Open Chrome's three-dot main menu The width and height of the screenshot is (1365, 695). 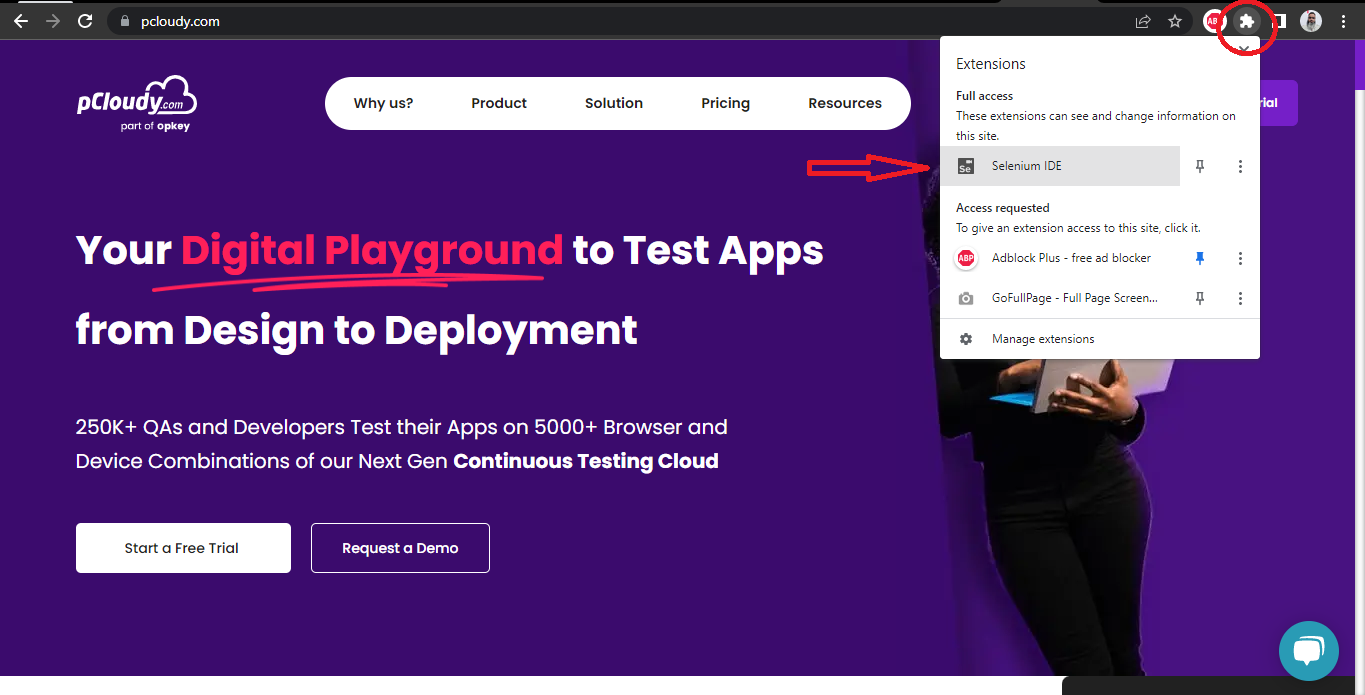pyautogui.click(x=1344, y=21)
